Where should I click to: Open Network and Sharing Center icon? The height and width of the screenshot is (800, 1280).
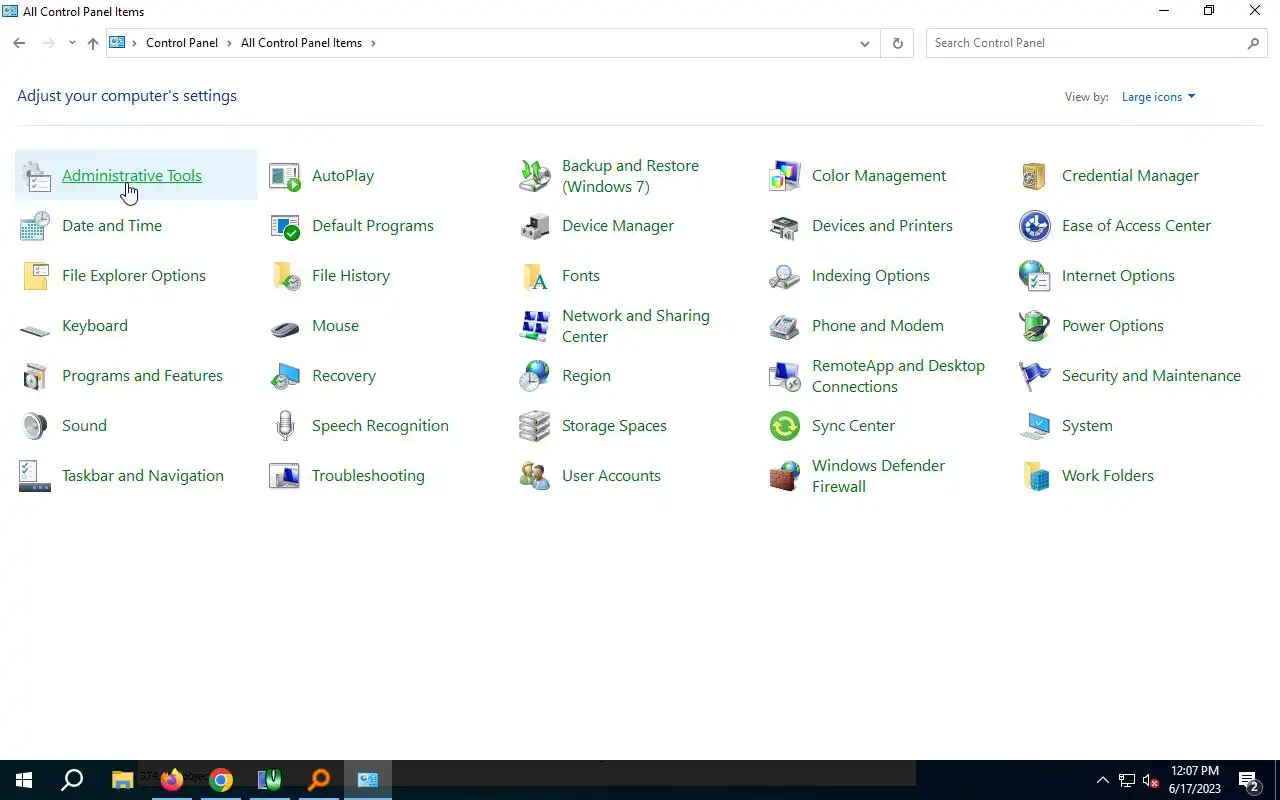[x=535, y=326]
